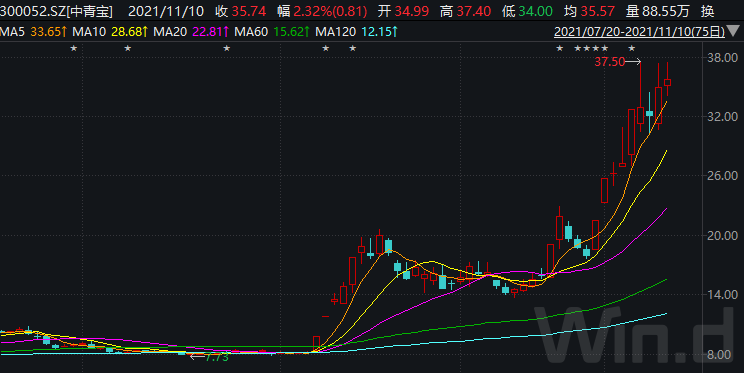Viewport: 744px width, 373px height.
Task: Select the MA10 28.68 indicator label
Action: tap(110, 32)
